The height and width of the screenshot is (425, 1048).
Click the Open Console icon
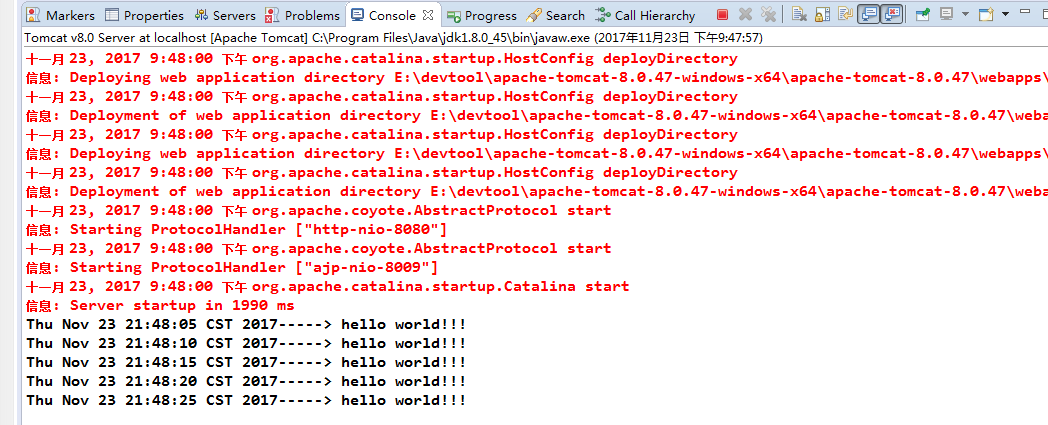[x=987, y=14]
